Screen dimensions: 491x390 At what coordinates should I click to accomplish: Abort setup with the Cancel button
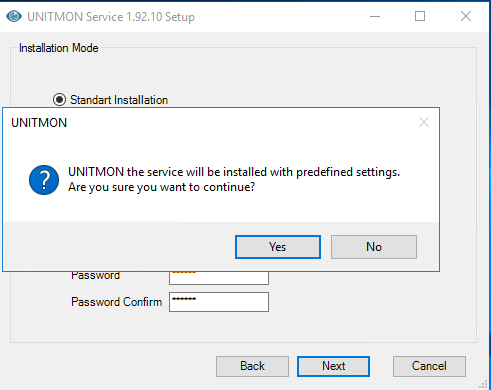(x=429, y=366)
